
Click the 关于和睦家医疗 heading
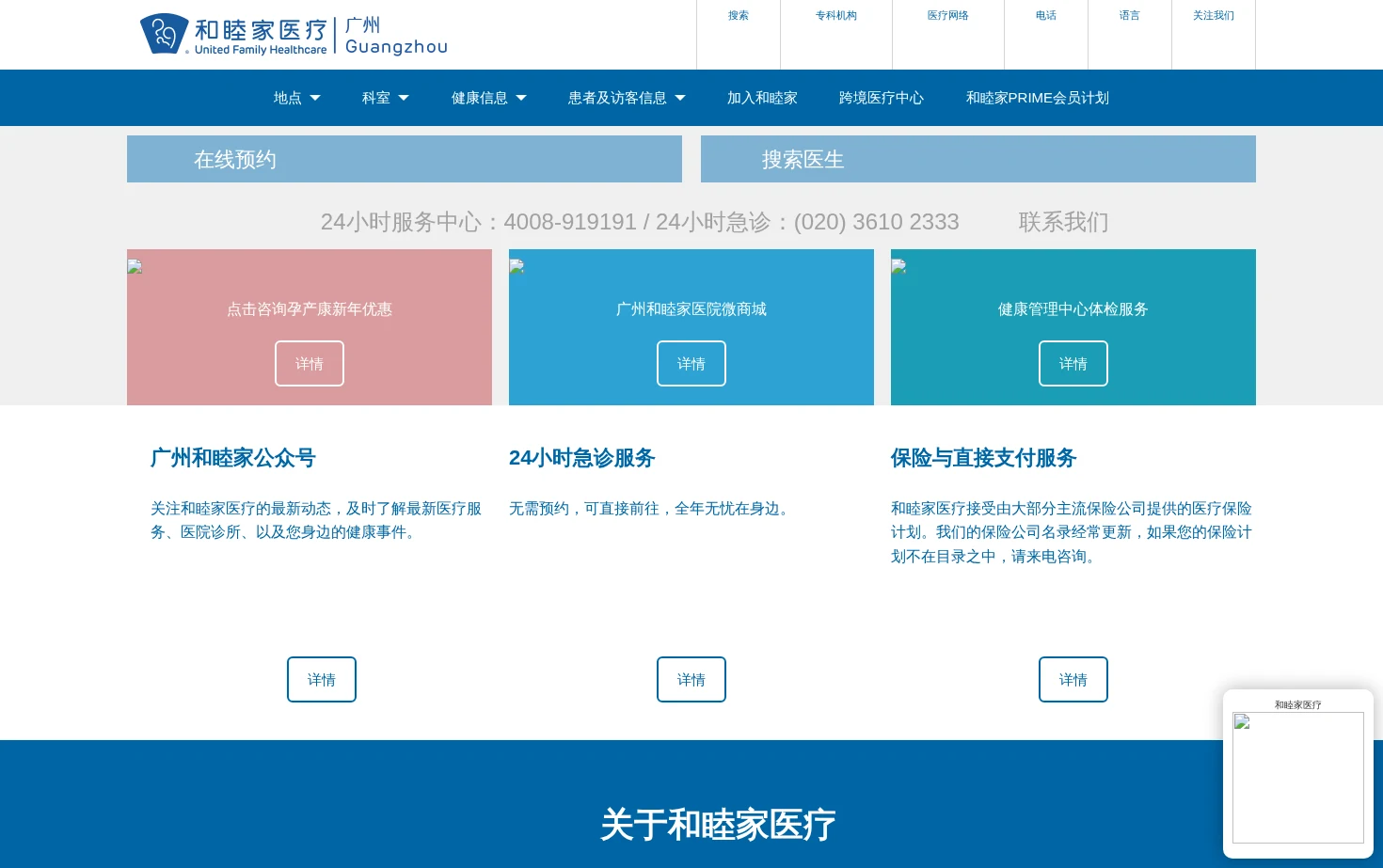pos(718,825)
